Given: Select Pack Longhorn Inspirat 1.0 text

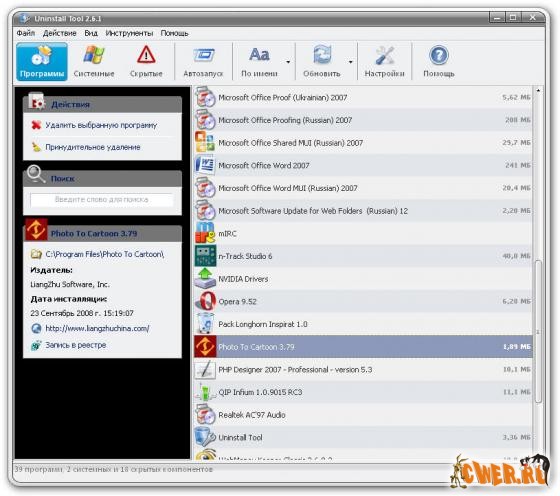Looking at the screenshot, I should [263, 324].
